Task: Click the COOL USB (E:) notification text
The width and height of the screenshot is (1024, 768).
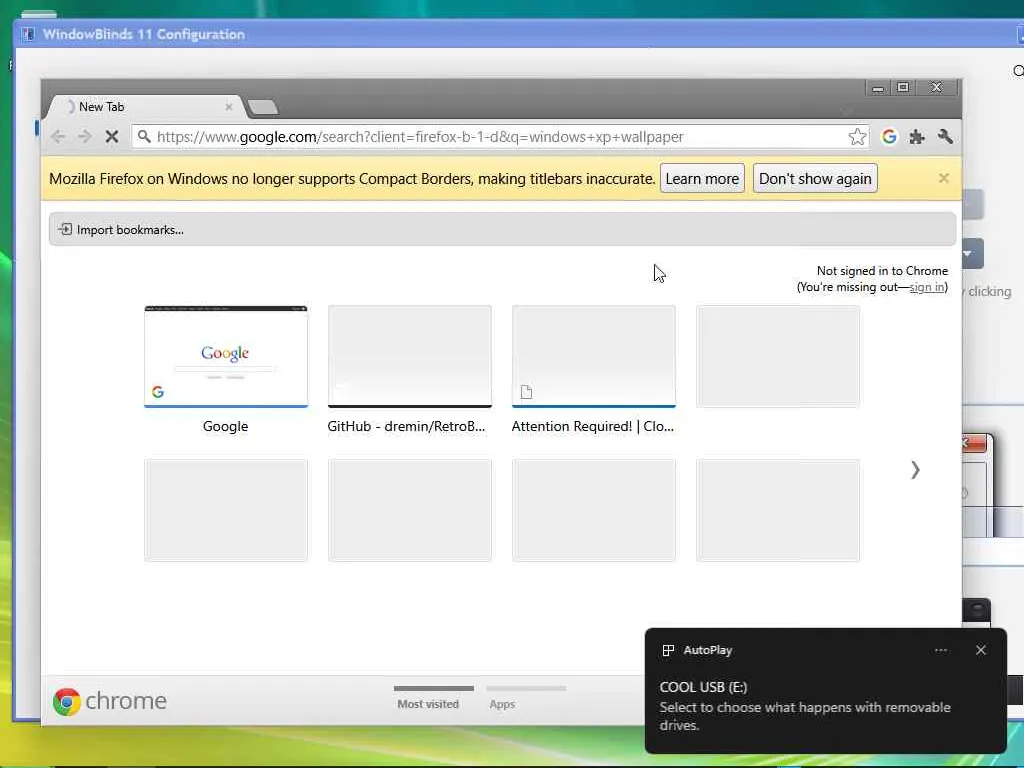Action: 703,687
